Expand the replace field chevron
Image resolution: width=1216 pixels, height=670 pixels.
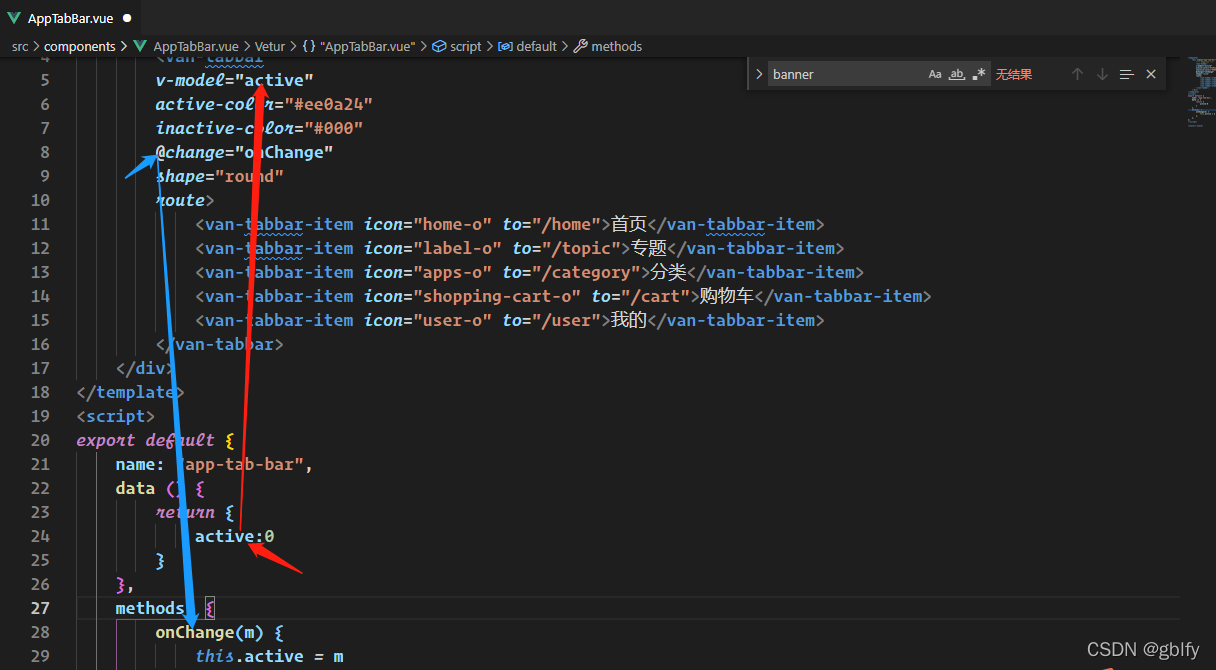point(759,74)
